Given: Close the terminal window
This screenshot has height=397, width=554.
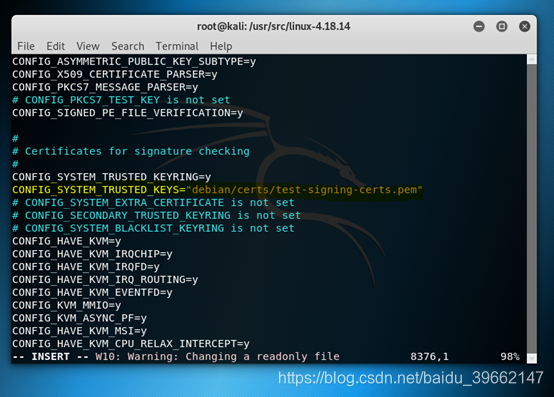Looking at the screenshot, I should (x=525, y=26).
